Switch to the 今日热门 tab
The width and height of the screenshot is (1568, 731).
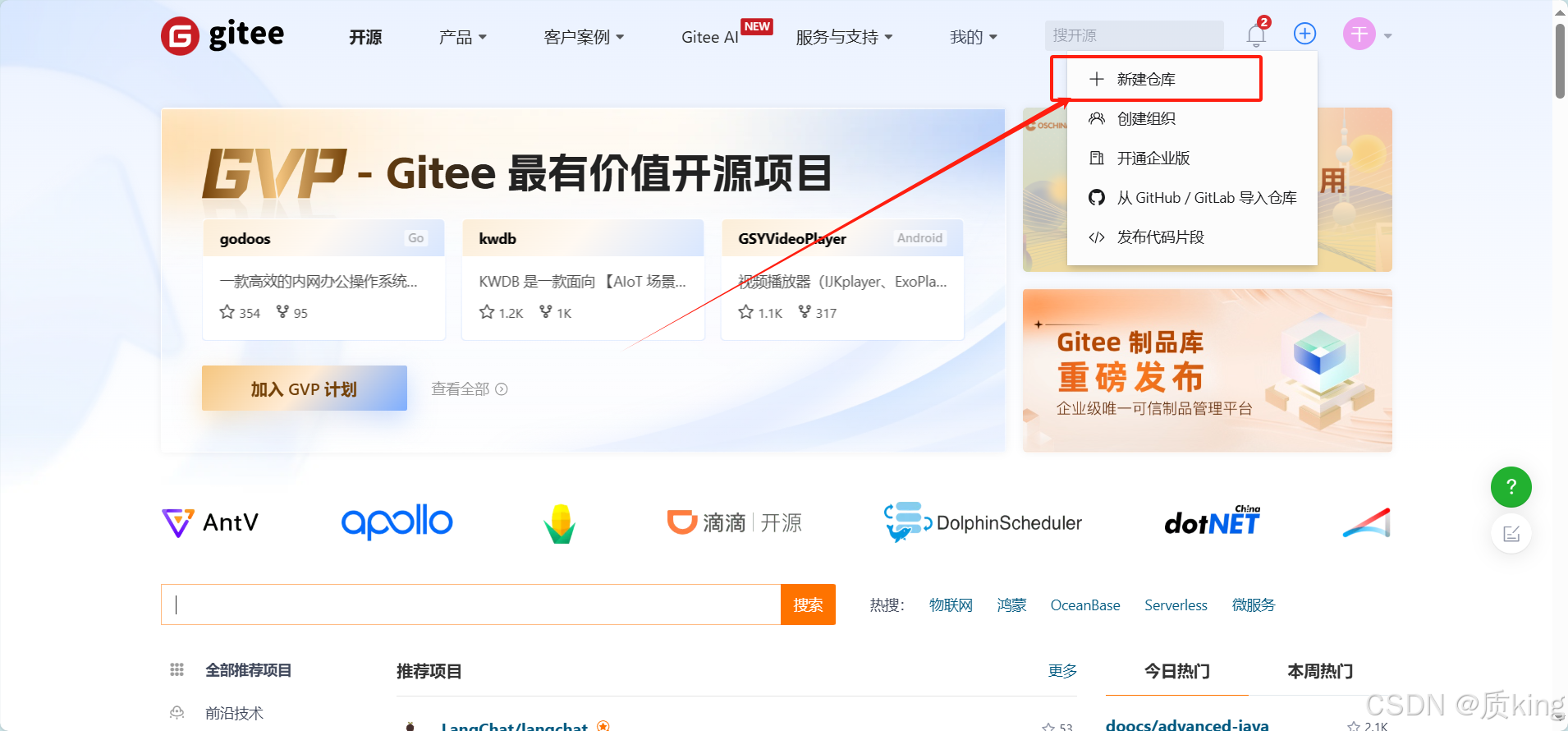click(x=1177, y=671)
